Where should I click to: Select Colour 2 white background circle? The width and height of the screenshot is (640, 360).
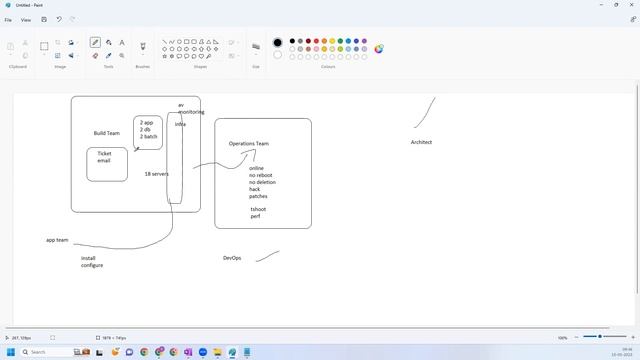(278, 55)
